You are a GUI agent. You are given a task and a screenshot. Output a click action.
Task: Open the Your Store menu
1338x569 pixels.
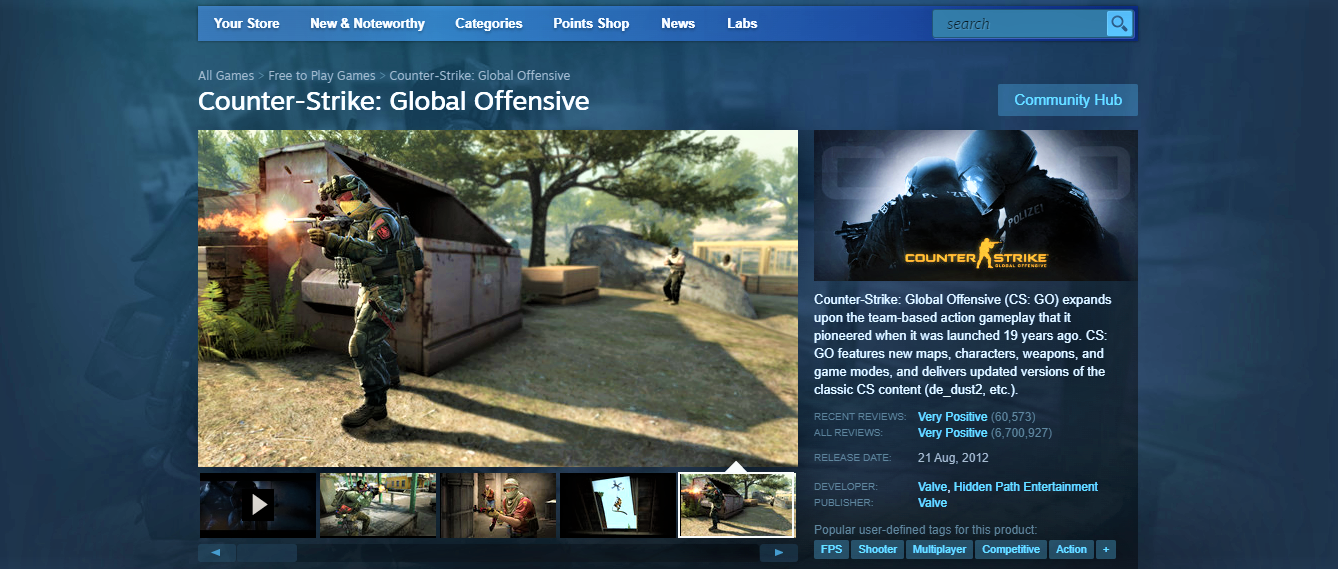(x=246, y=23)
